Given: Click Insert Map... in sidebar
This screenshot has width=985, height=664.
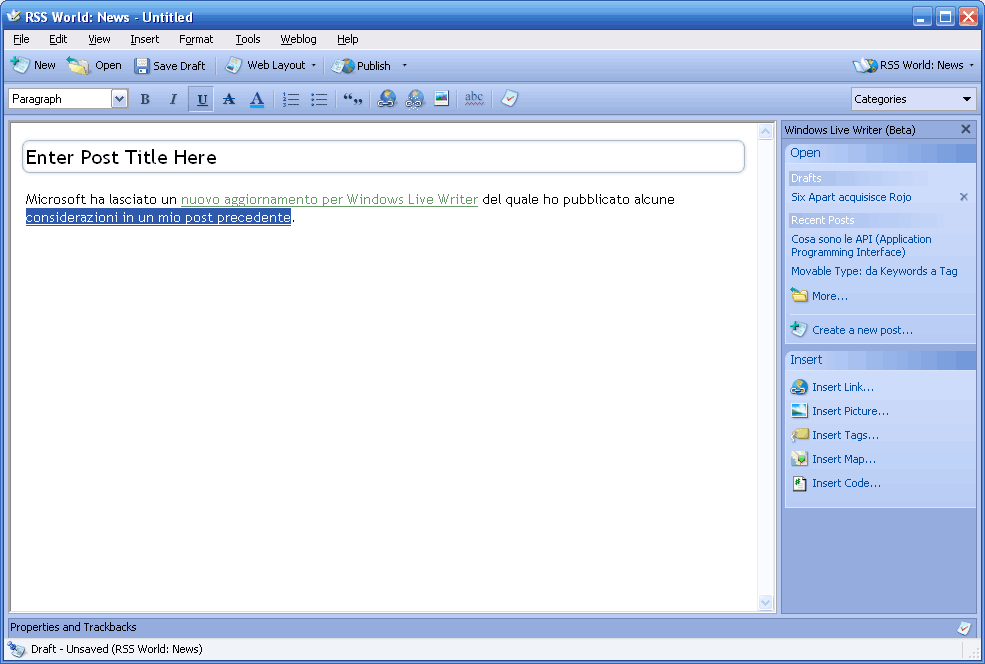Looking at the screenshot, I should tap(834, 459).
